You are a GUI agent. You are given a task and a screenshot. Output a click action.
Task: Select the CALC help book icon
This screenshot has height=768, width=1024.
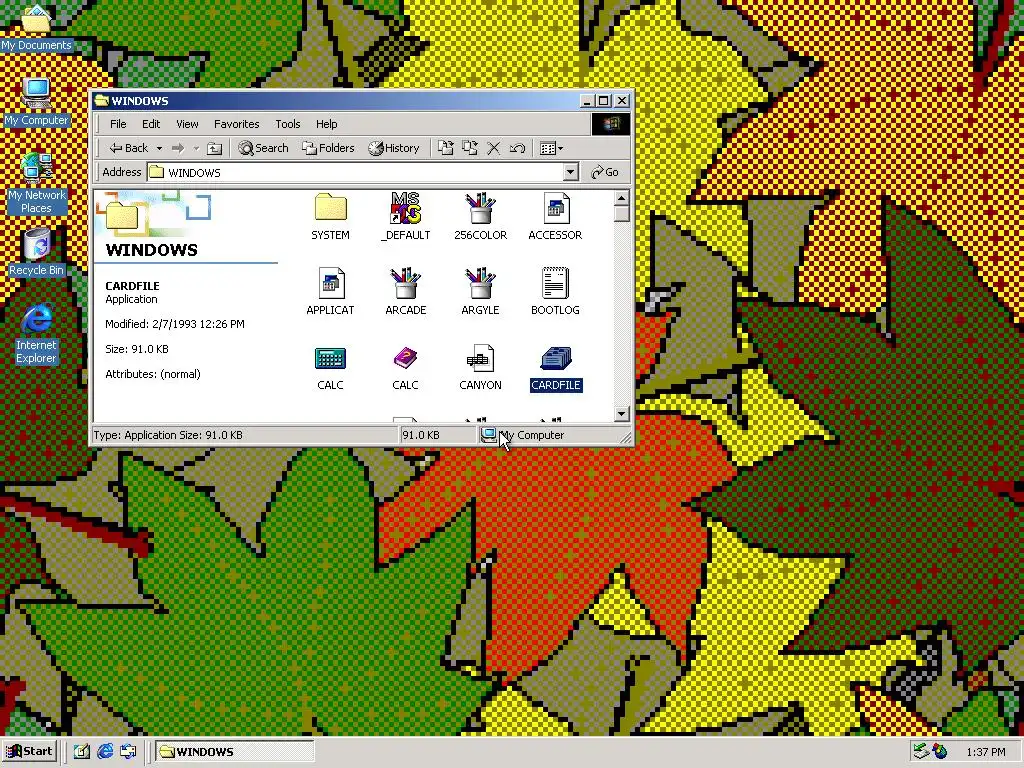tap(406, 359)
